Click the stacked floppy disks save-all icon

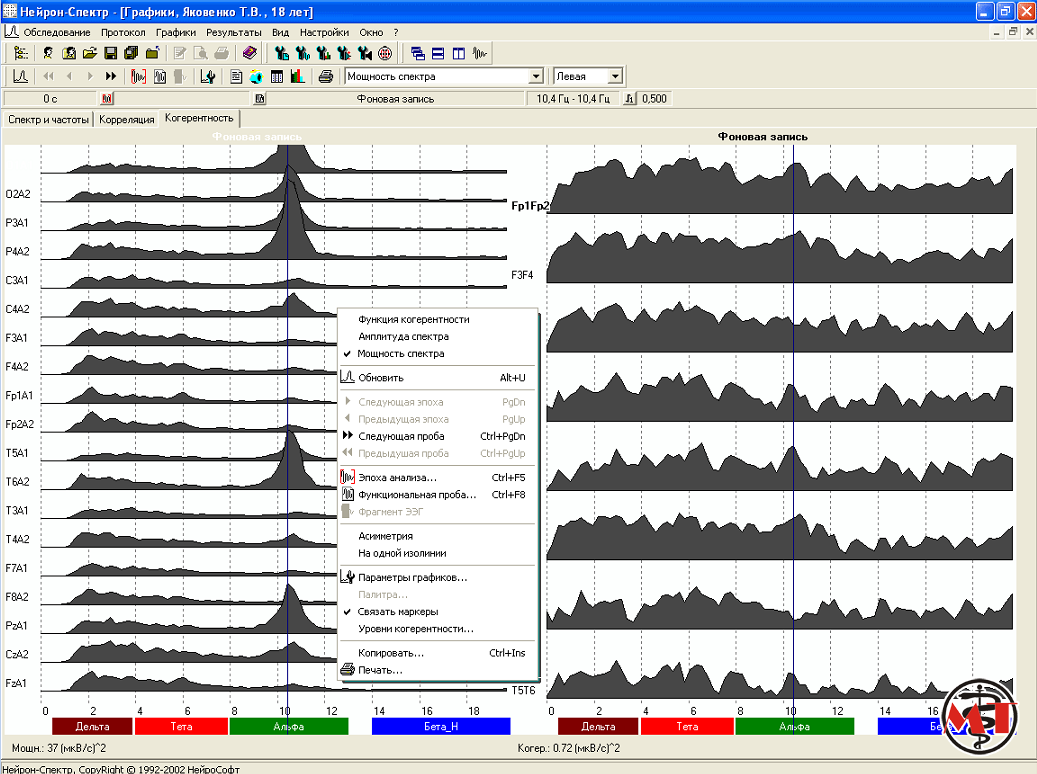131,54
